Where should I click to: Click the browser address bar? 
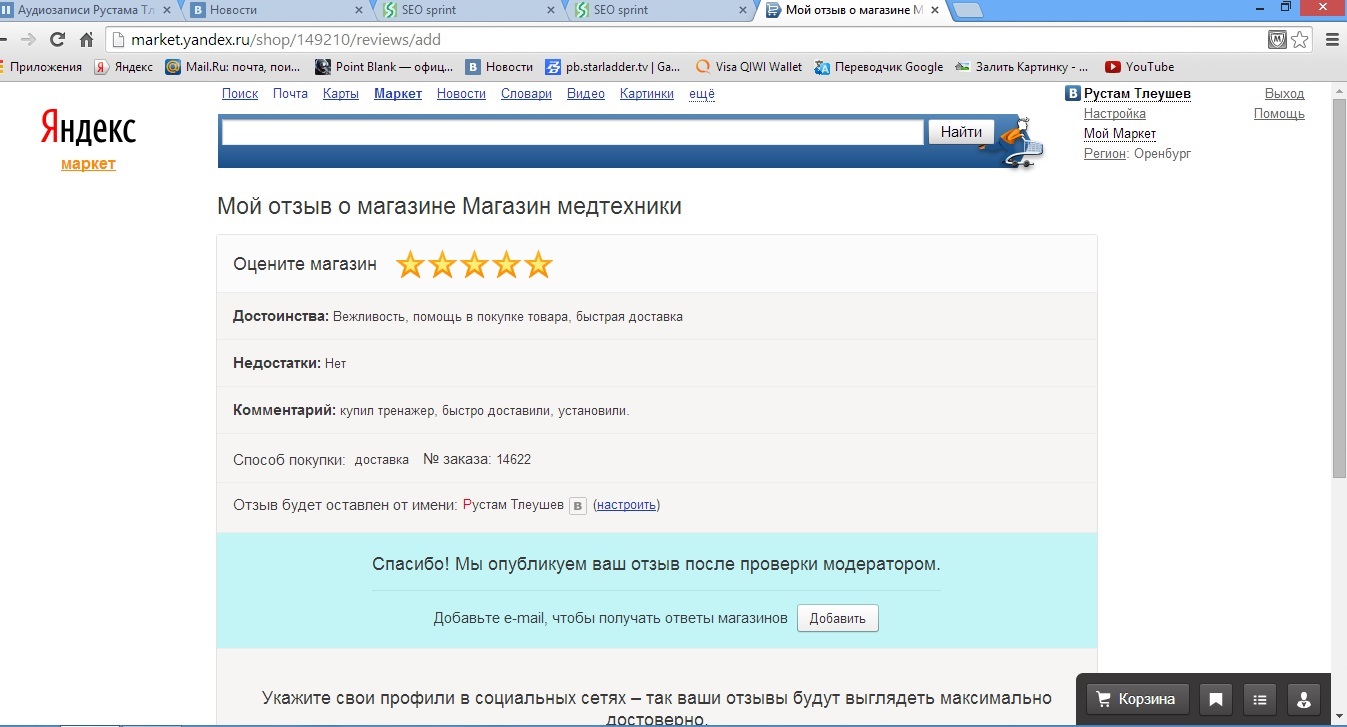685,40
